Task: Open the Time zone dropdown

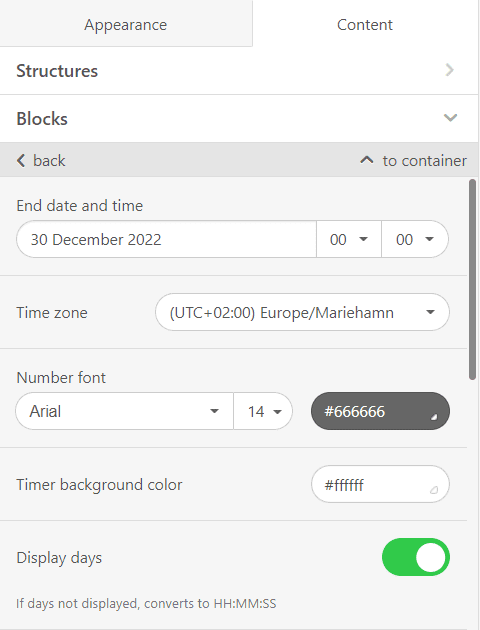Action: pyautogui.click(x=302, y=312)
